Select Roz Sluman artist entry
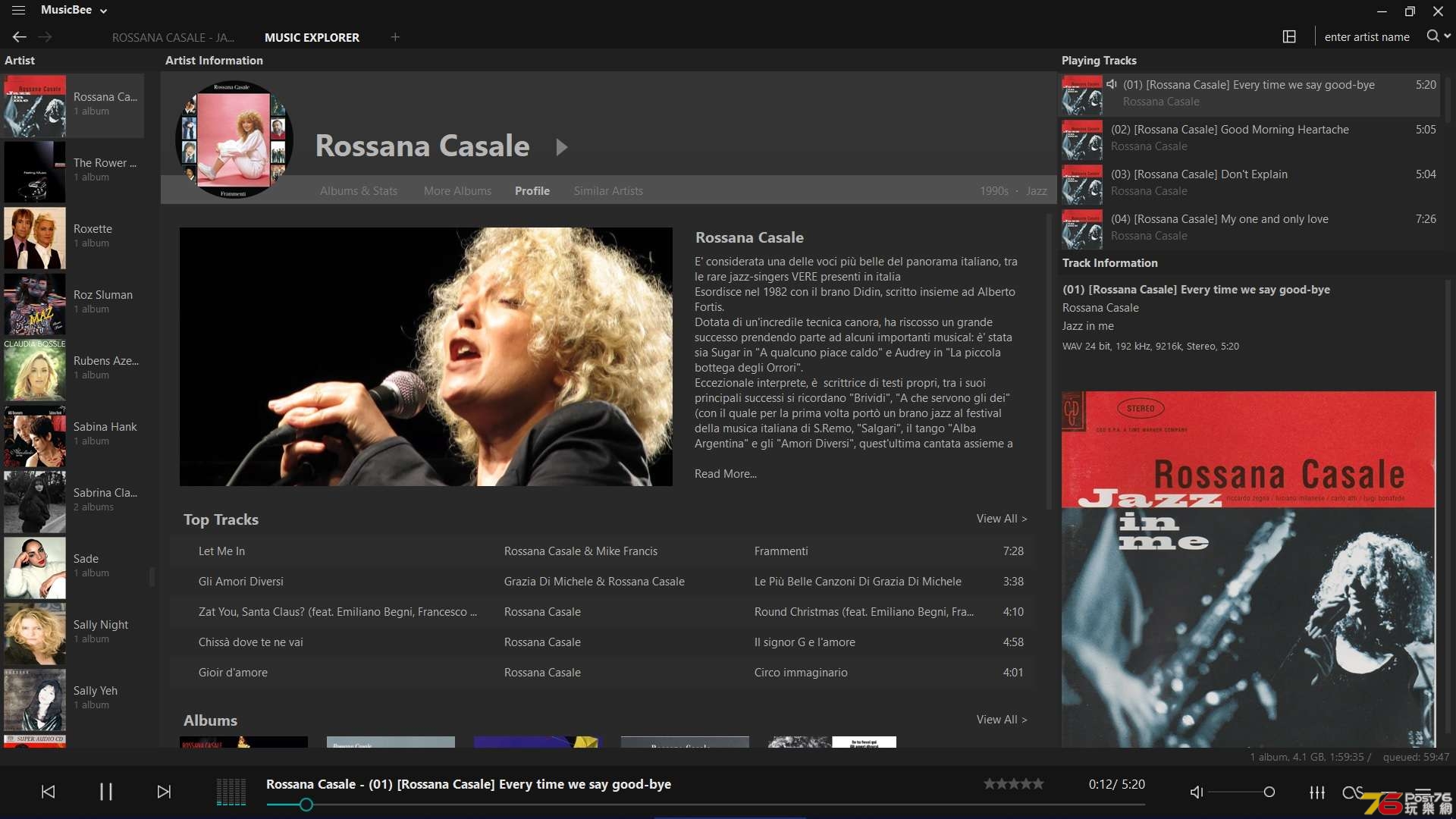 pyautogui.click(x=74, y=303)
